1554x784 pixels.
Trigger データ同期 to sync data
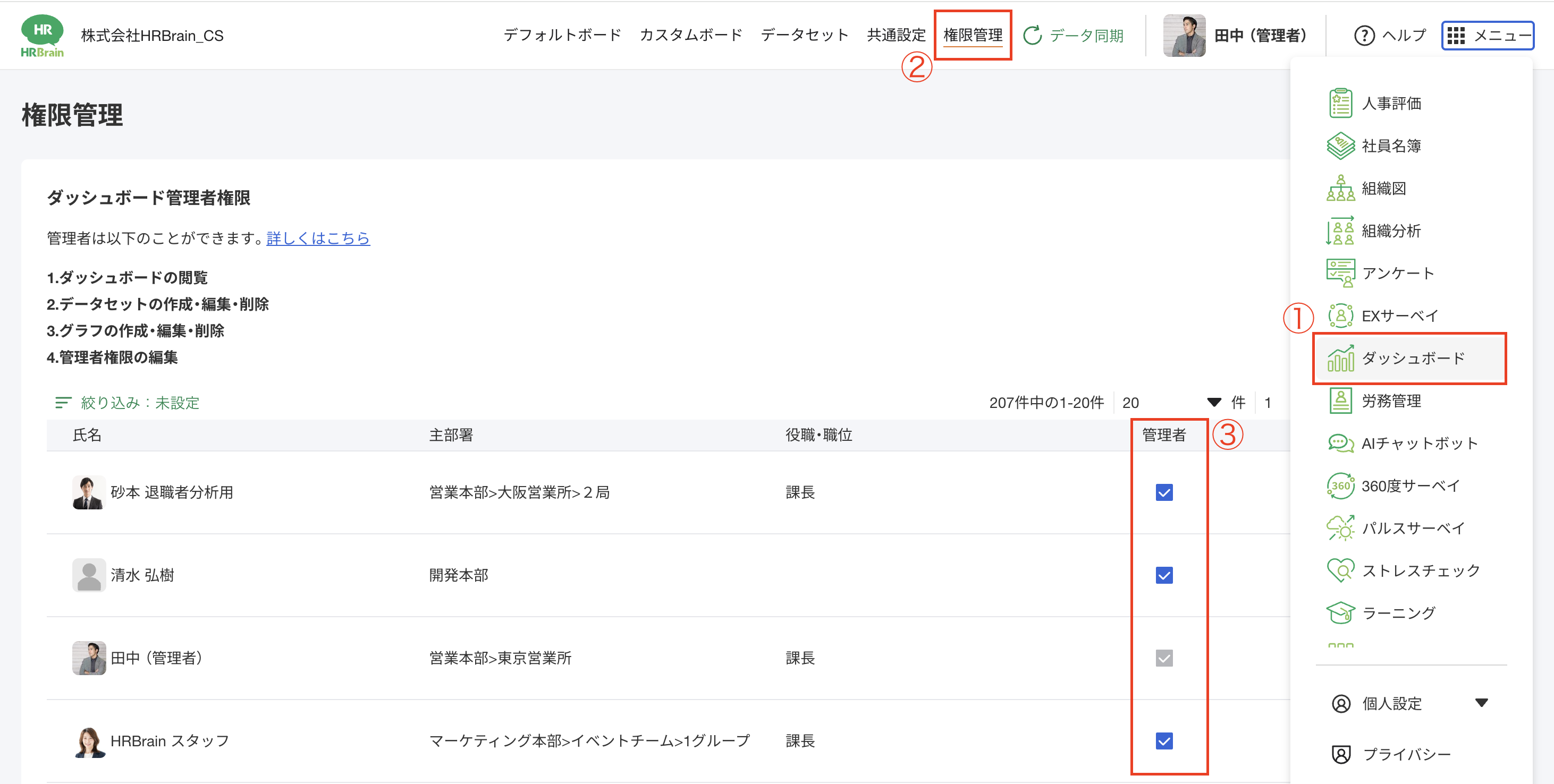(x=1074, y=35)
